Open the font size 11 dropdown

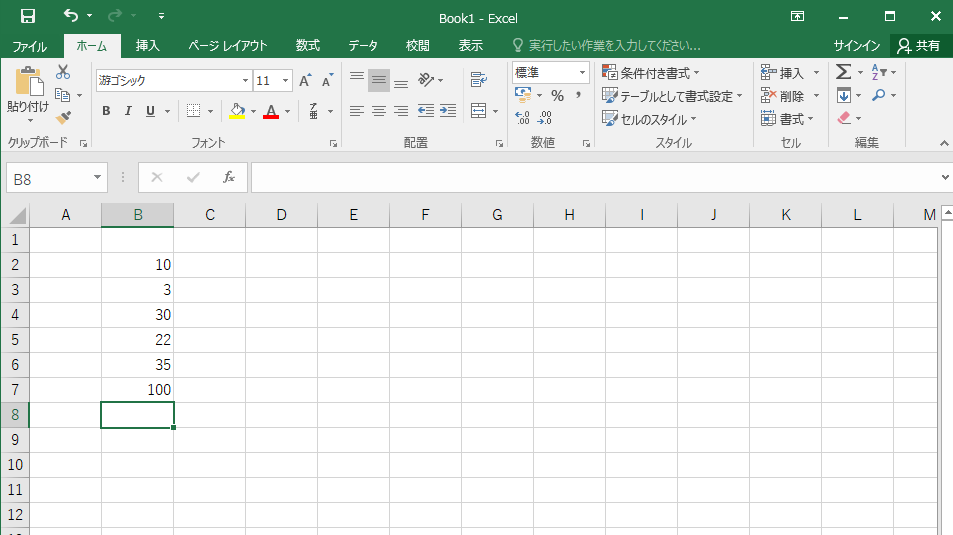(x=285, y=80)
